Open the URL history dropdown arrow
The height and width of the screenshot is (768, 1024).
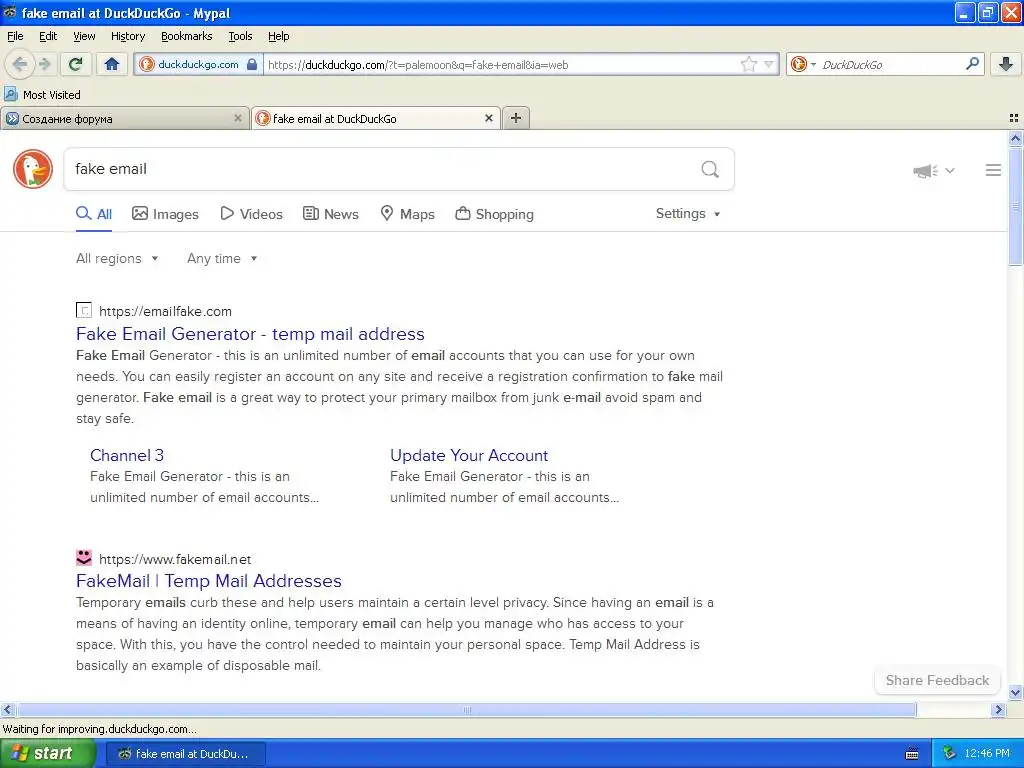(769, 64)
